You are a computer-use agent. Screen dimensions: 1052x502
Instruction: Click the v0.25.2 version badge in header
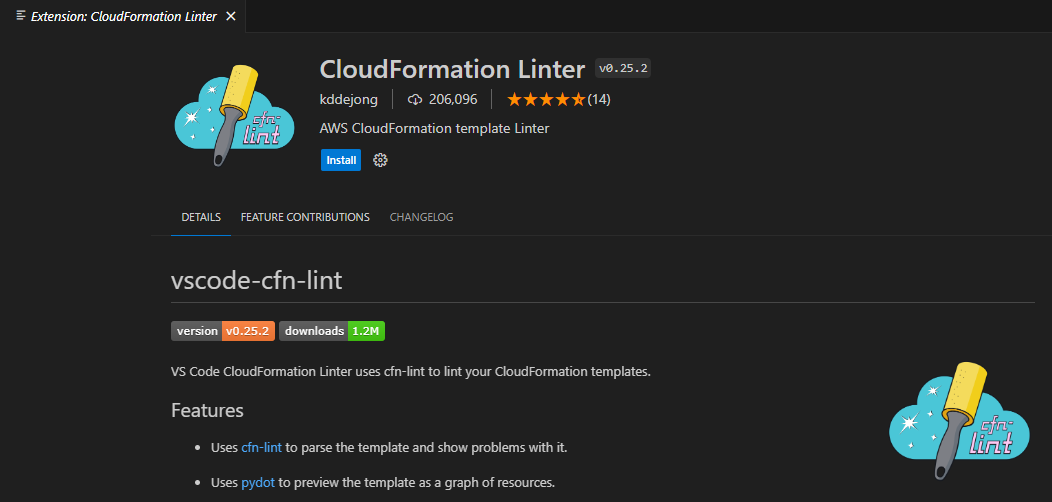click(623, 68)
